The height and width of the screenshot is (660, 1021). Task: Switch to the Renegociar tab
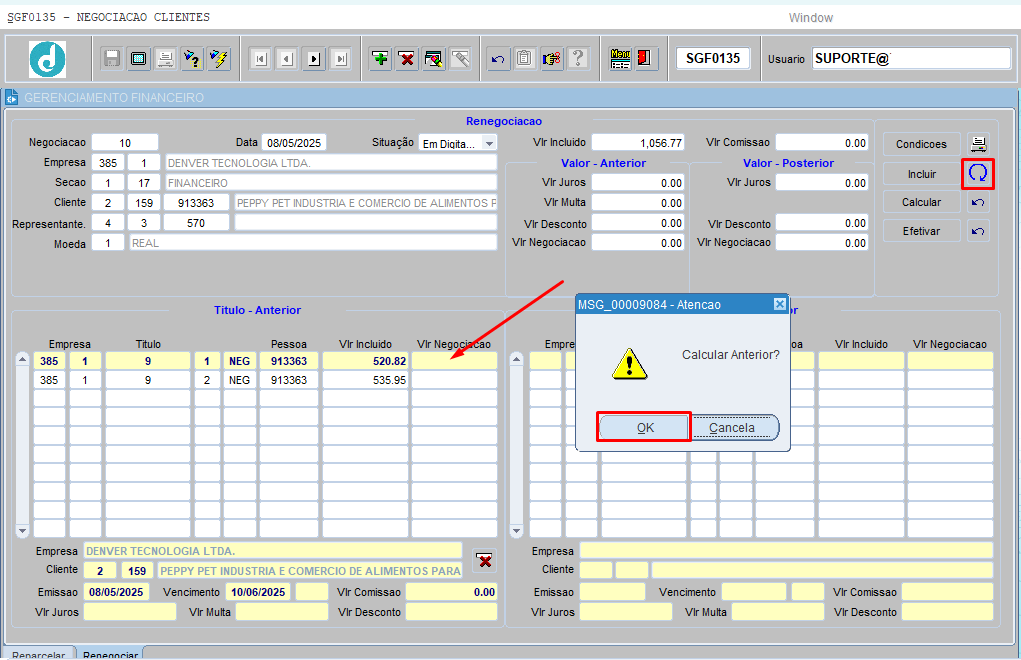(x=110, y=654)
